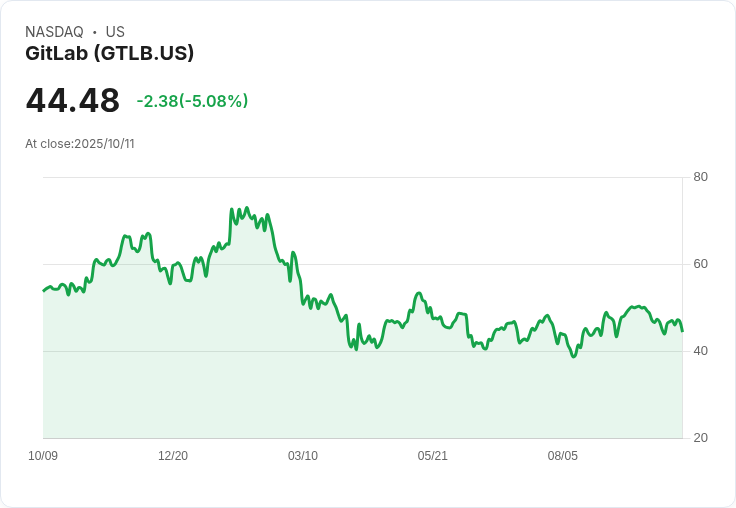Click the 03/10 x-axis date label

point(303,455)
